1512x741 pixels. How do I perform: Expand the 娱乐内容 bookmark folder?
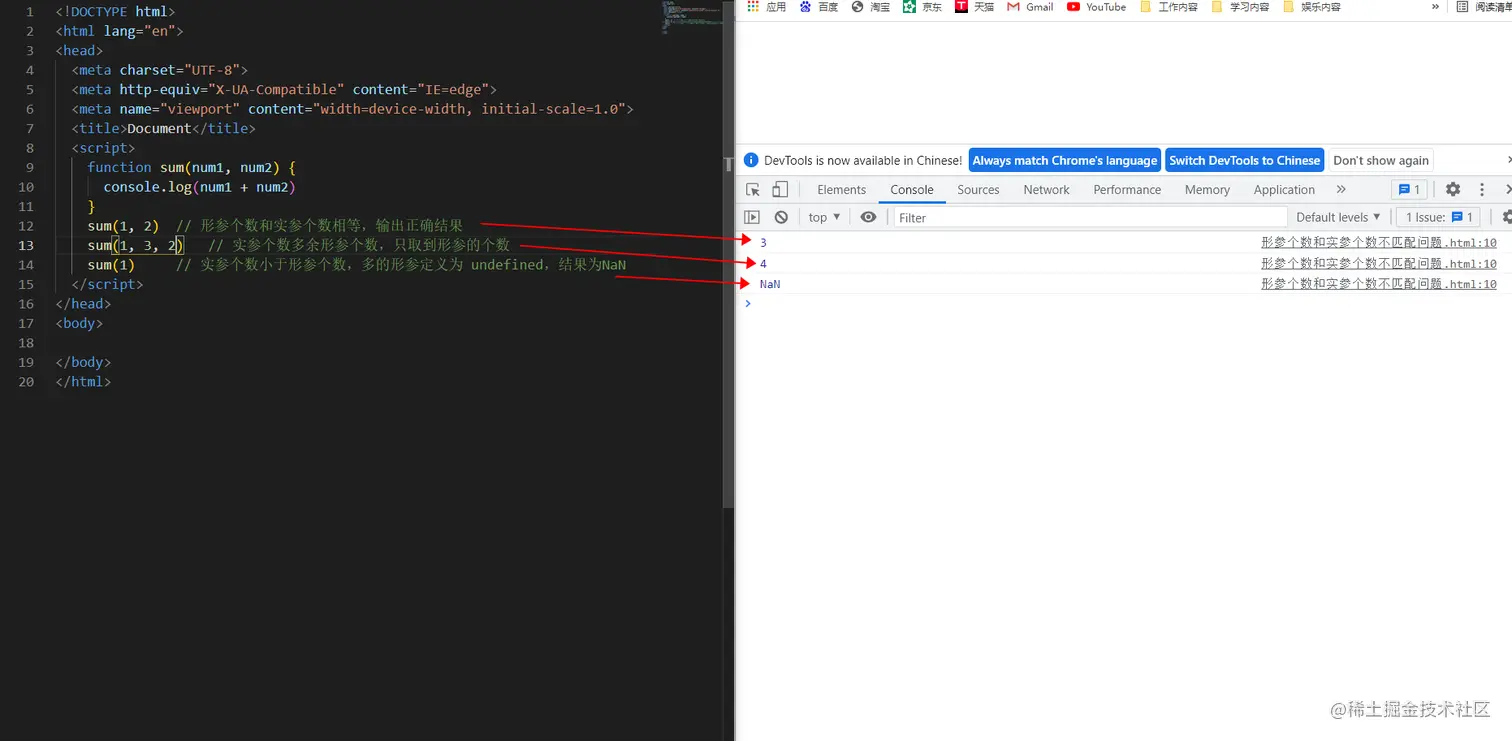click(x=1311, y=7)
